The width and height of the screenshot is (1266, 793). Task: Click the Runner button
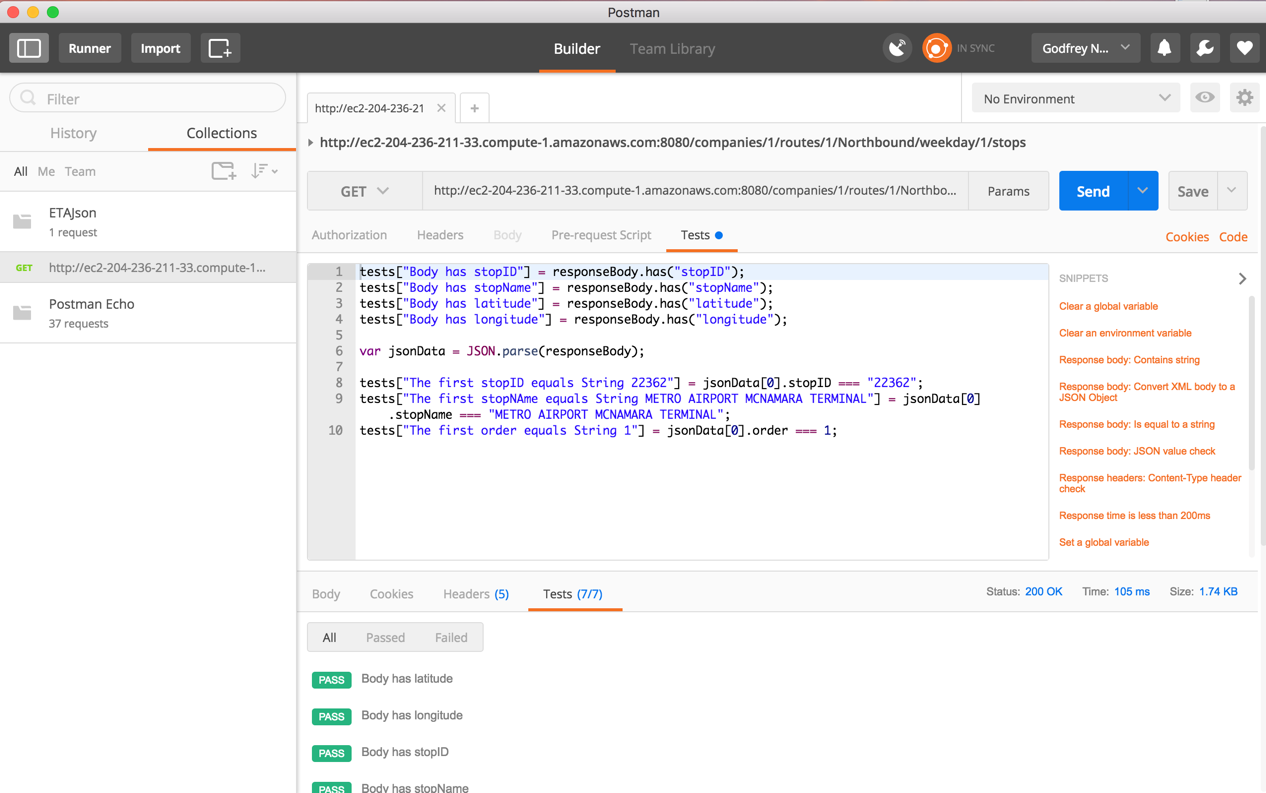coord(89,48)
